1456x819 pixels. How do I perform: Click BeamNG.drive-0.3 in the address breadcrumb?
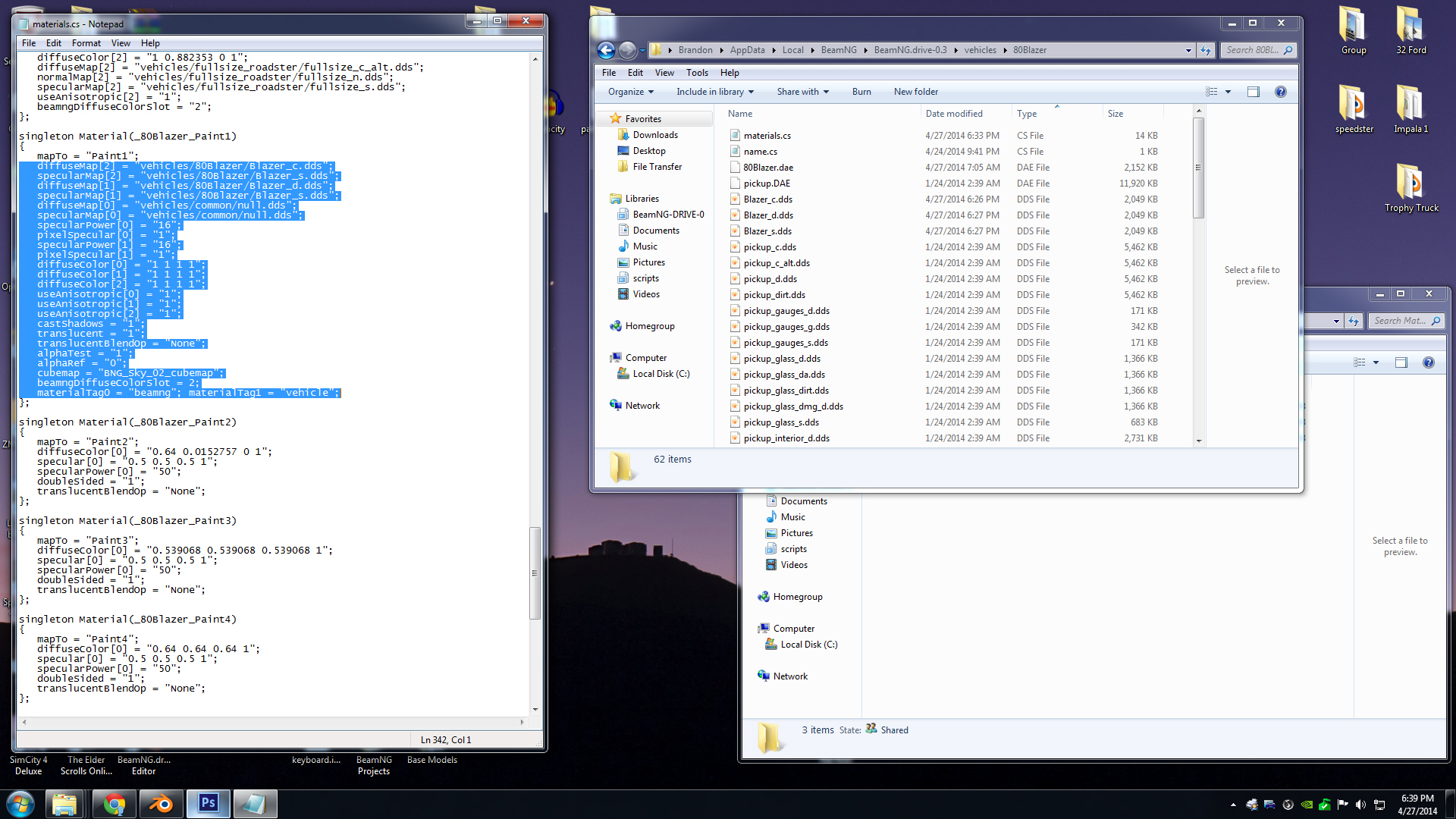pos(910,50)
